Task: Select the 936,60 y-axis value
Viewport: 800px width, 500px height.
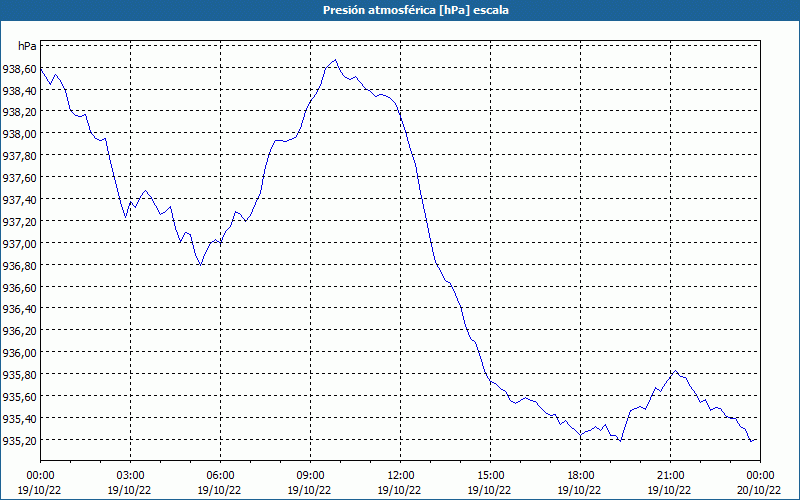Action: point(19,288)
